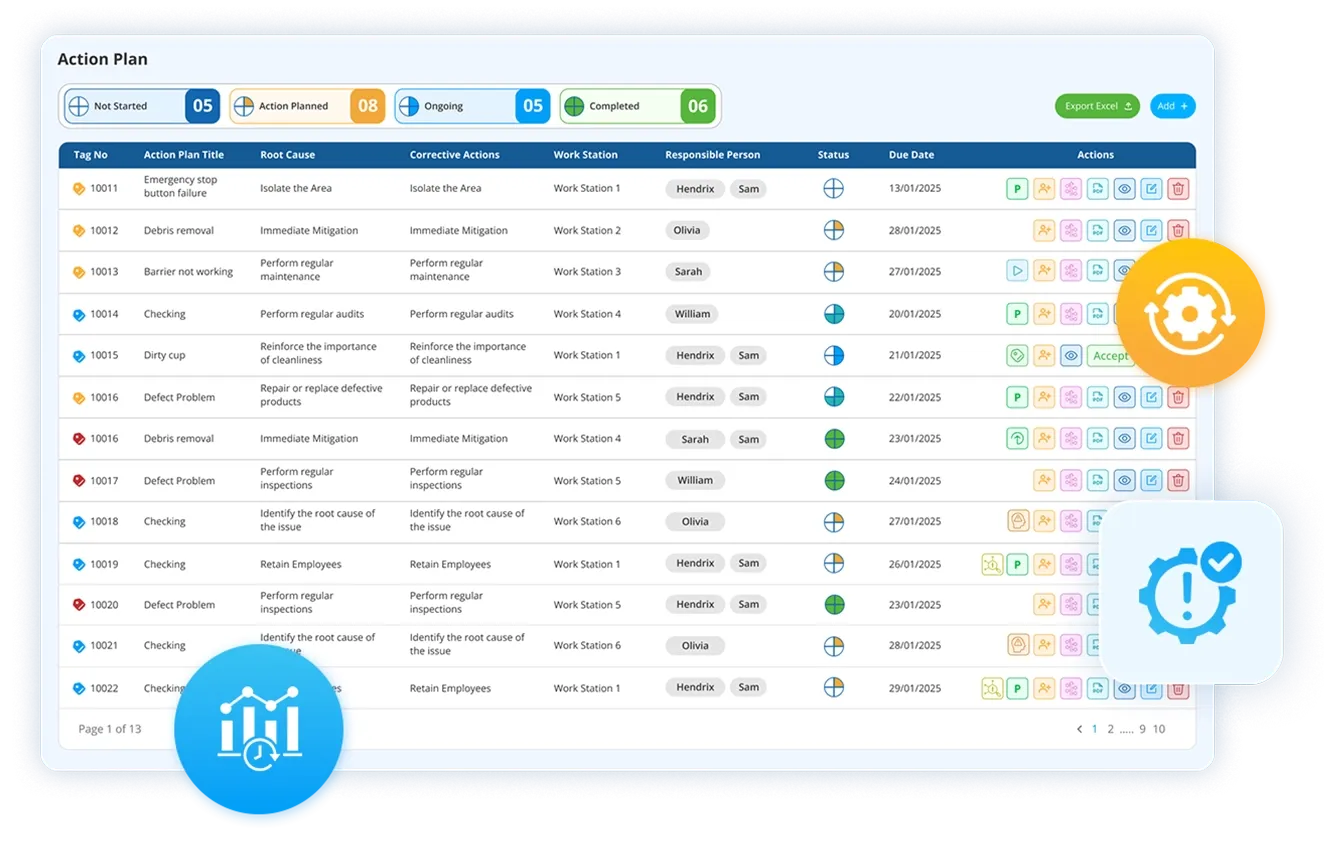Start action 10013 with the play icon
1324x850 pixels.
(x=1017, y=270)
